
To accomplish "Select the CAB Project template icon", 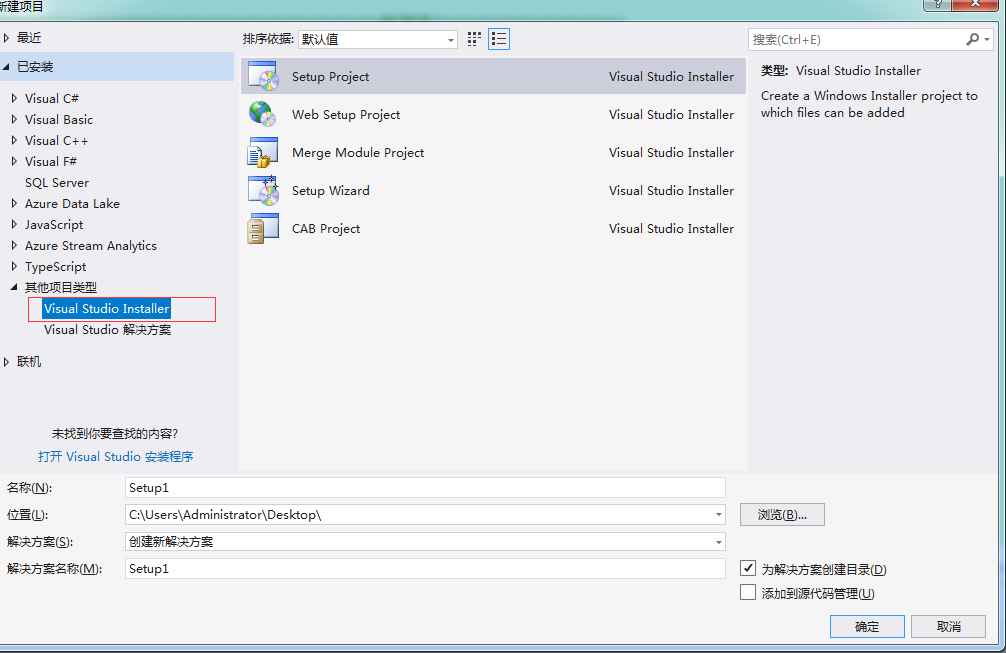I will (x=264, y=228).
